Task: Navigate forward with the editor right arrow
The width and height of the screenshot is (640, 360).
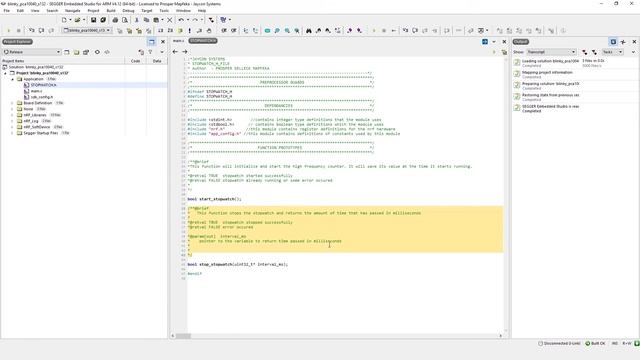Action: (x=184, y=52)
